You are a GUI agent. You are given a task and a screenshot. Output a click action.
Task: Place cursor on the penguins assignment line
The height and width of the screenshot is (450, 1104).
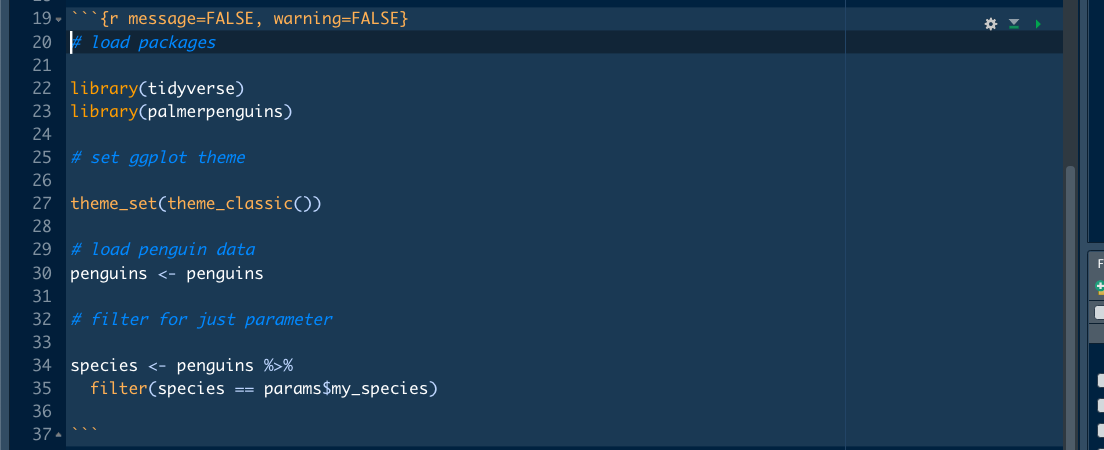click(167, 273)
